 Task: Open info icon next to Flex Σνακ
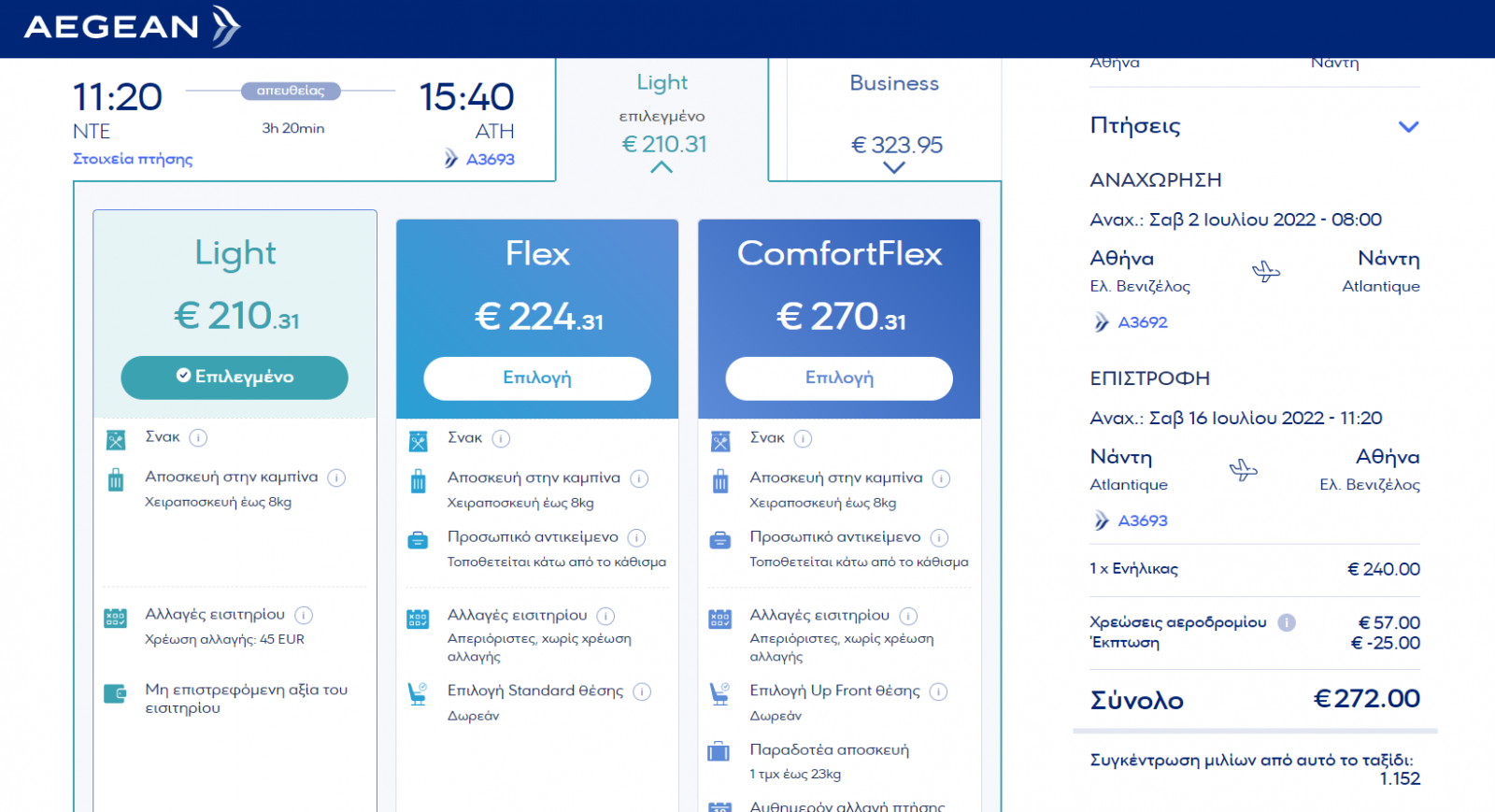[x=501, y=438]
